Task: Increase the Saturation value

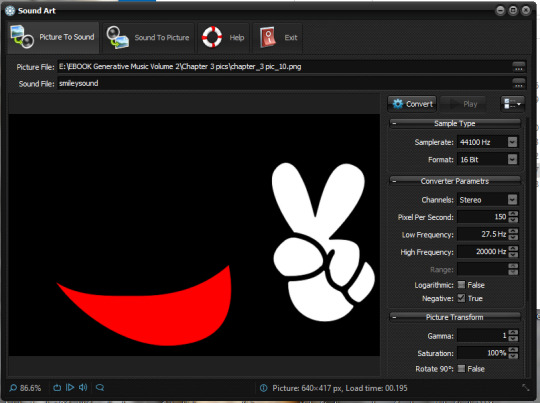Action: point(513,350)
